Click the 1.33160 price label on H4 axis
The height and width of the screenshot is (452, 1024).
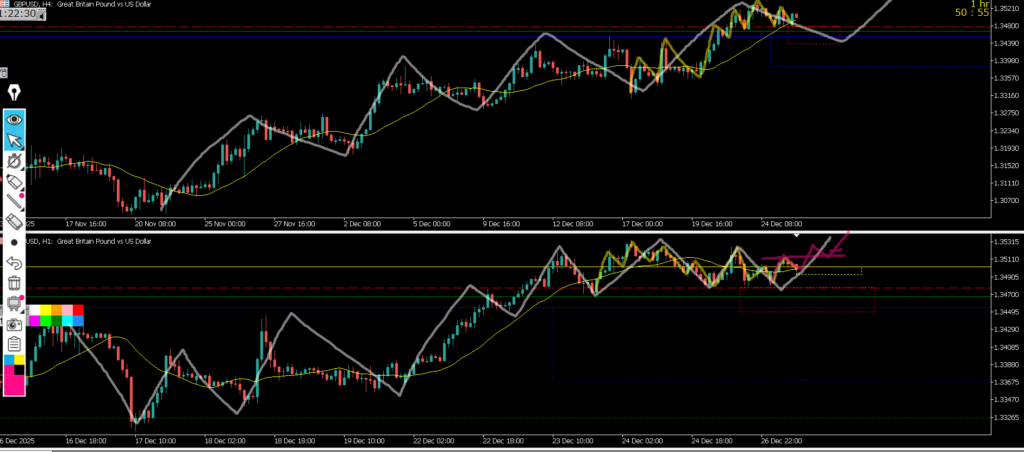(x=1006, y=95)
